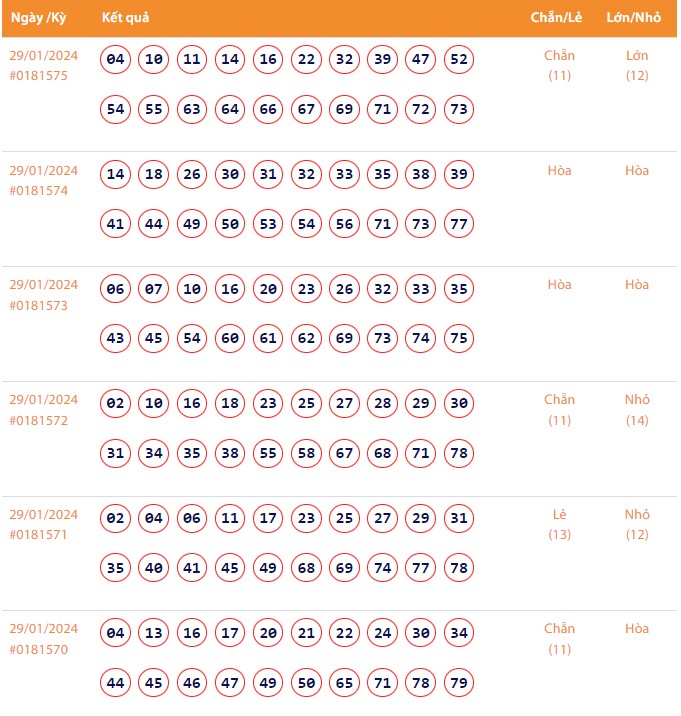Pick ball 26 in draw #0181574

(192, 175)
